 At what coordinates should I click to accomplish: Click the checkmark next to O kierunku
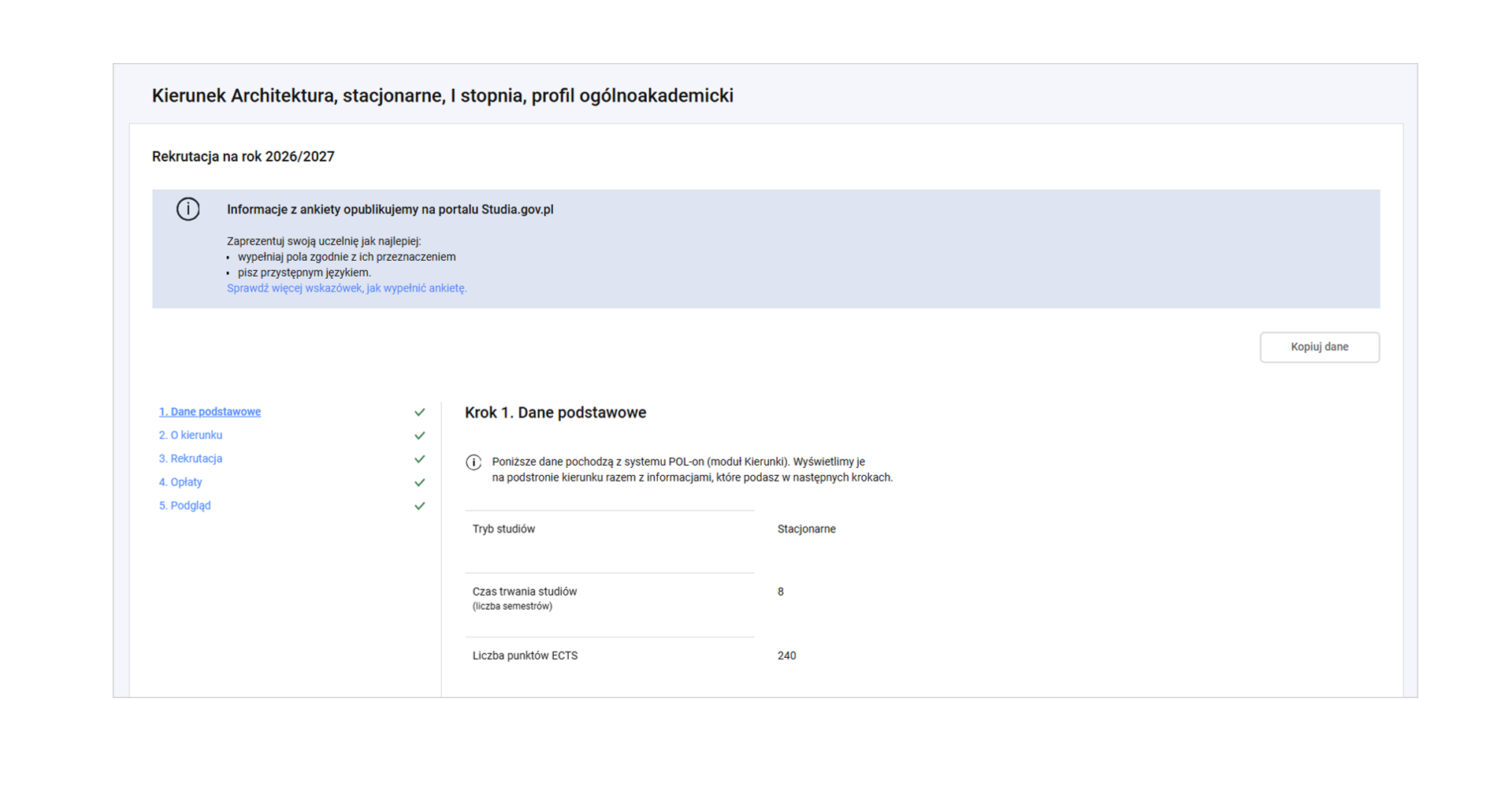(x=419, y=436)
